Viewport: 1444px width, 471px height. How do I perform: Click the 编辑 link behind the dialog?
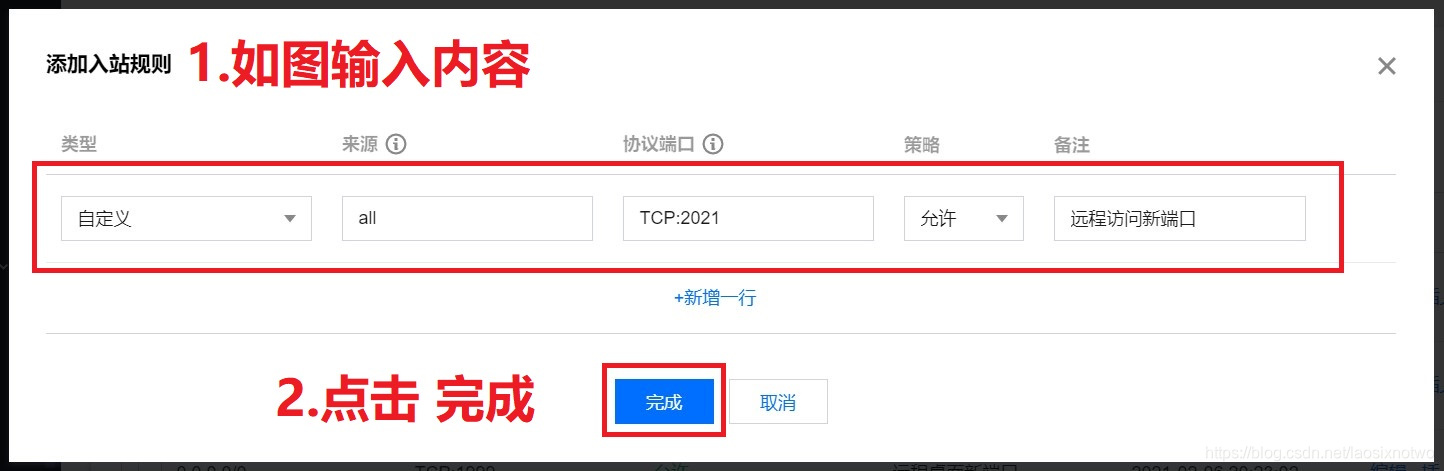[x=1387, y=467]
